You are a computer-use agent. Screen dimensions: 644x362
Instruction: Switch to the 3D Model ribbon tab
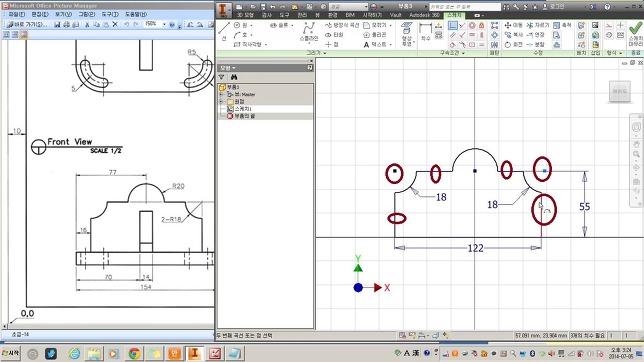coord(245,15)
